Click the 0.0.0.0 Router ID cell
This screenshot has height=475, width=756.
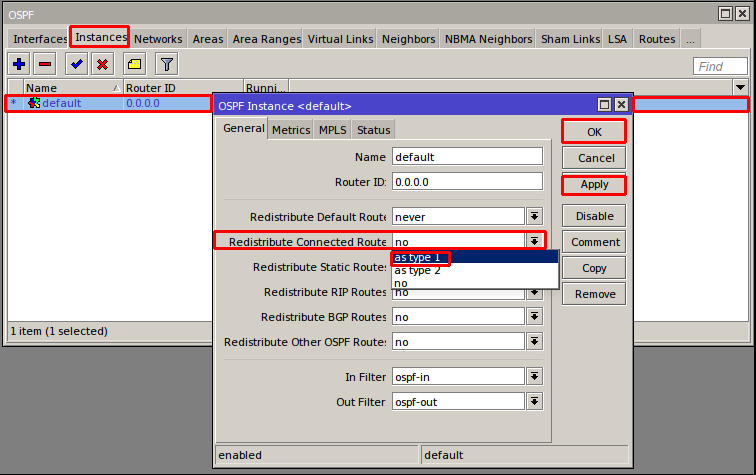pos(143,103)
